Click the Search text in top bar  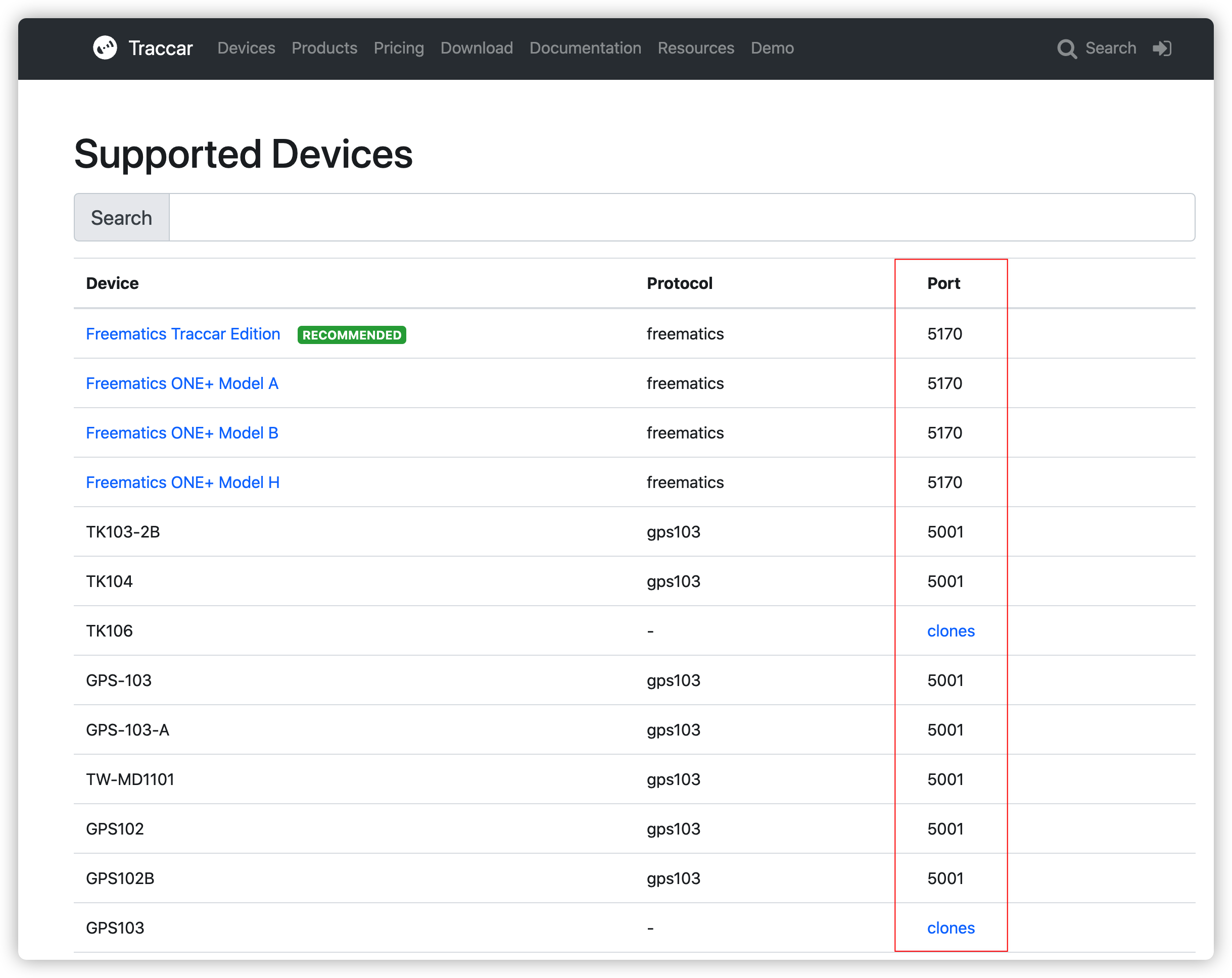[x=1110, y=48]
